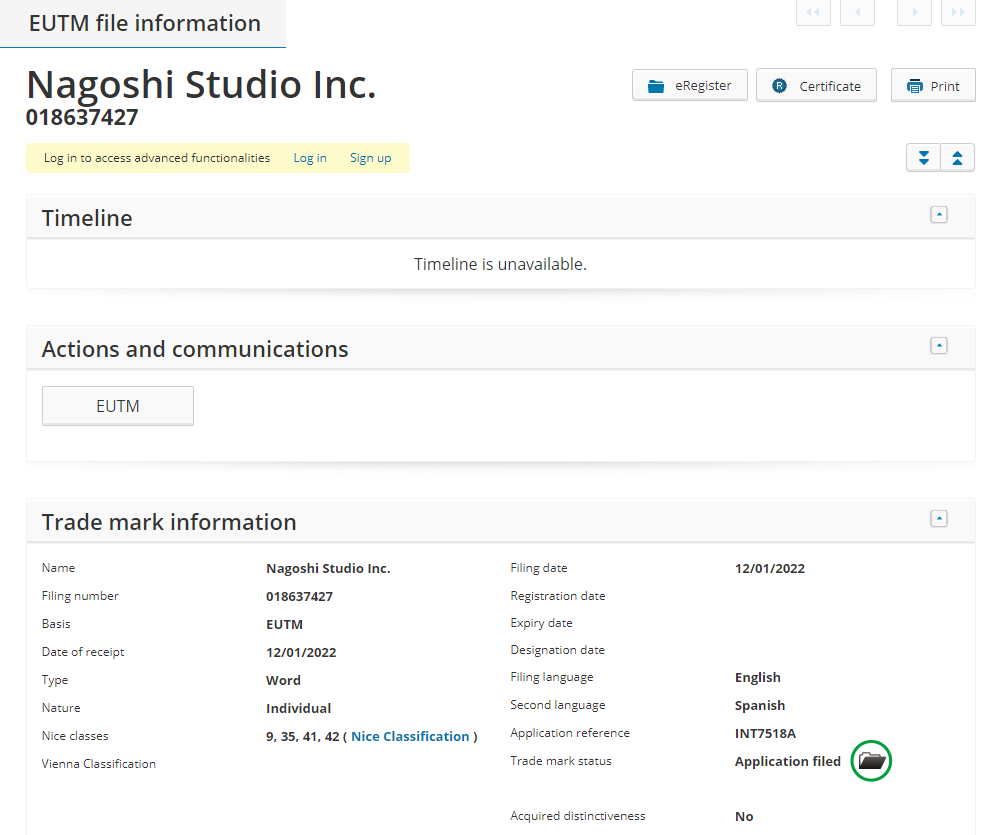993x835 pixels.
Task: Click the EUTM actions button
Action: (x=118, y=406)
